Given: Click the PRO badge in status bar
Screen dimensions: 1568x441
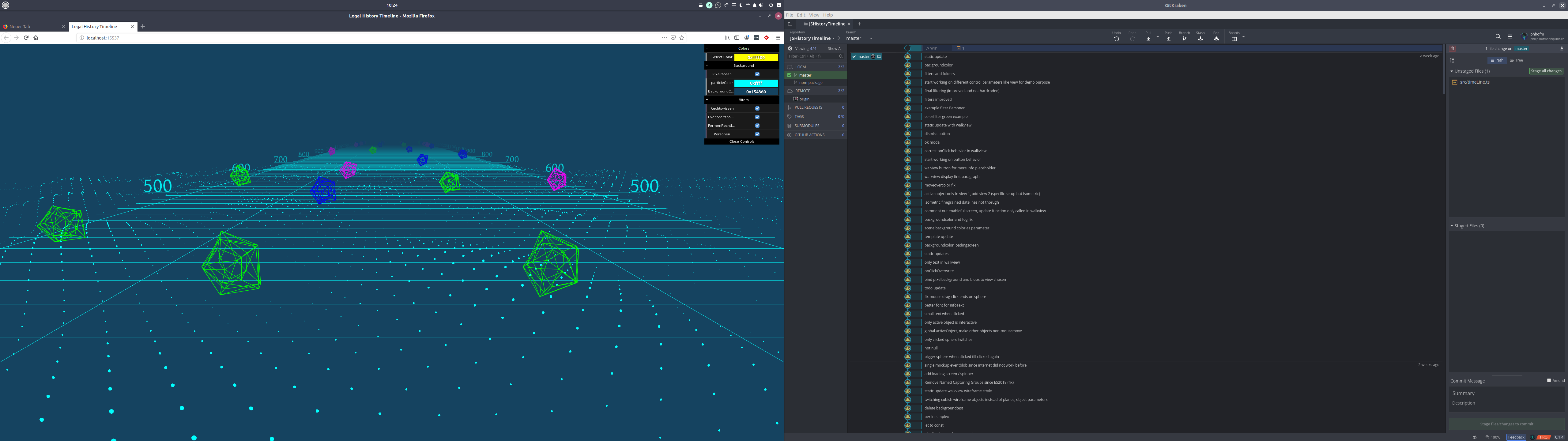Looking at the screenshot, I should tap(1543, 437).
